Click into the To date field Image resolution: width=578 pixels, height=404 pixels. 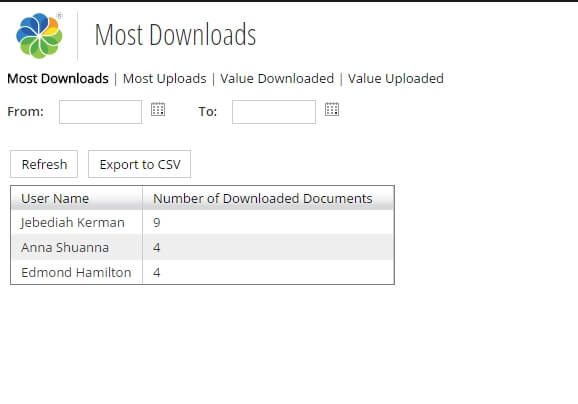(274, 112)
